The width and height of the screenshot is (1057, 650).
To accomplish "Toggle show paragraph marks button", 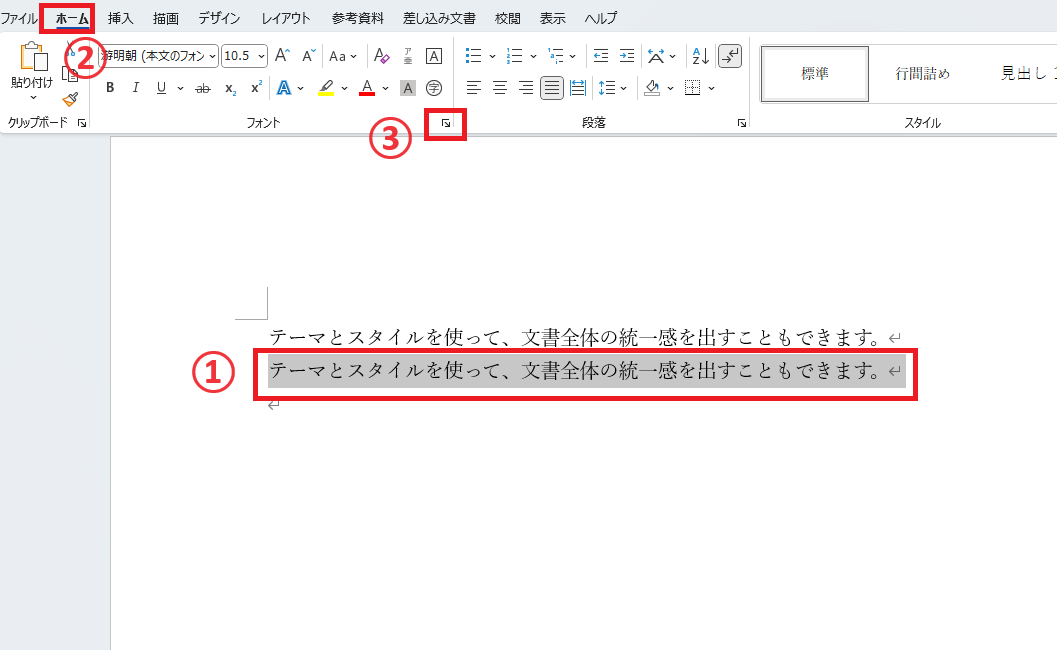I will pyautogui.click(x=730, y=55).
